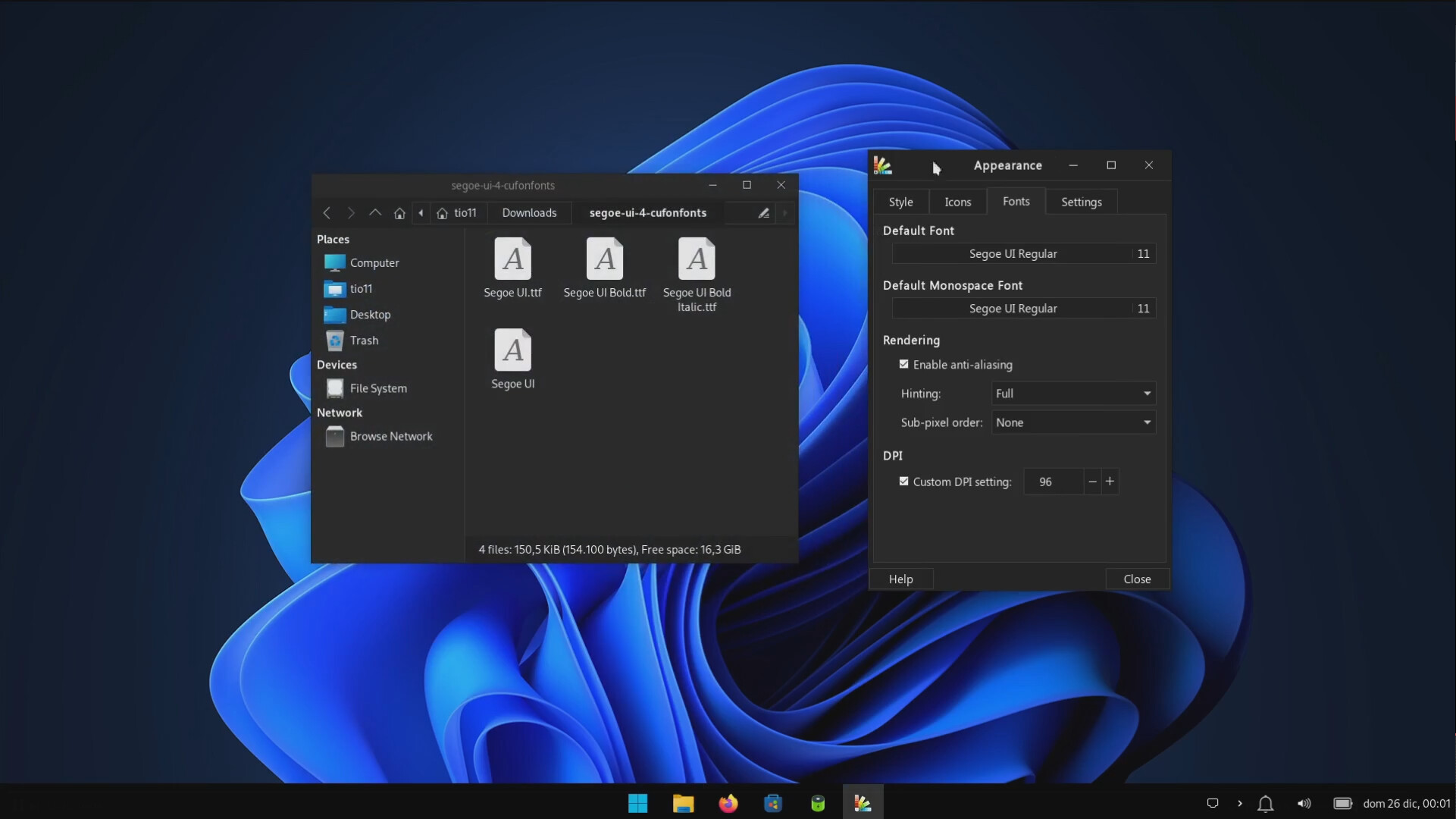Toggle Enable anti-aliasing checkbox
1456x819 pixels.
pyautogui.click(x=903, y=365)
